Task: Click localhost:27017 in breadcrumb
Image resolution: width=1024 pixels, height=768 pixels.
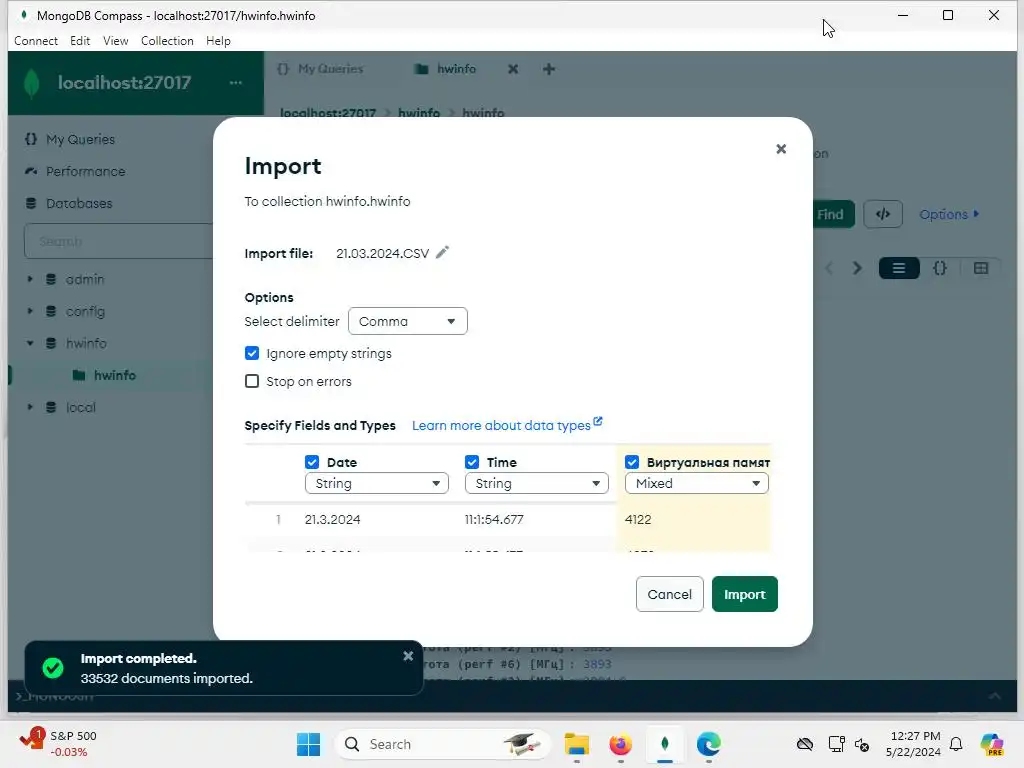Action: [x=328, y=112]
